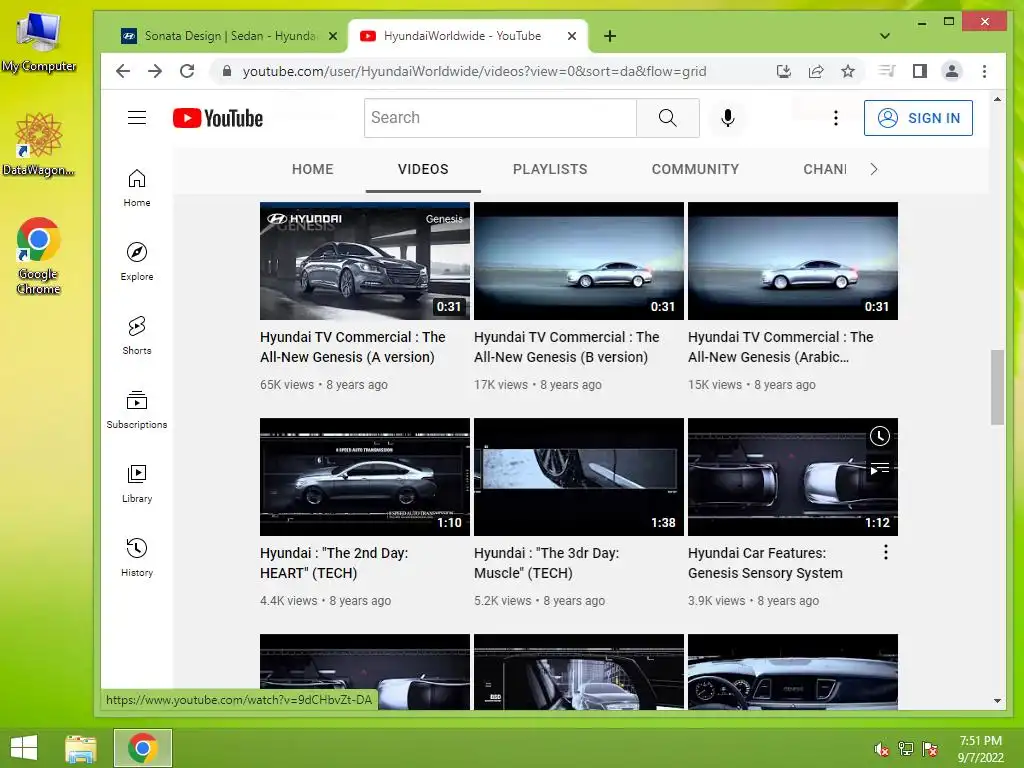This screenshot has height=768, width=1024.
Task: Open the media control icon in toolbar
Action: [x=887, y=71]
